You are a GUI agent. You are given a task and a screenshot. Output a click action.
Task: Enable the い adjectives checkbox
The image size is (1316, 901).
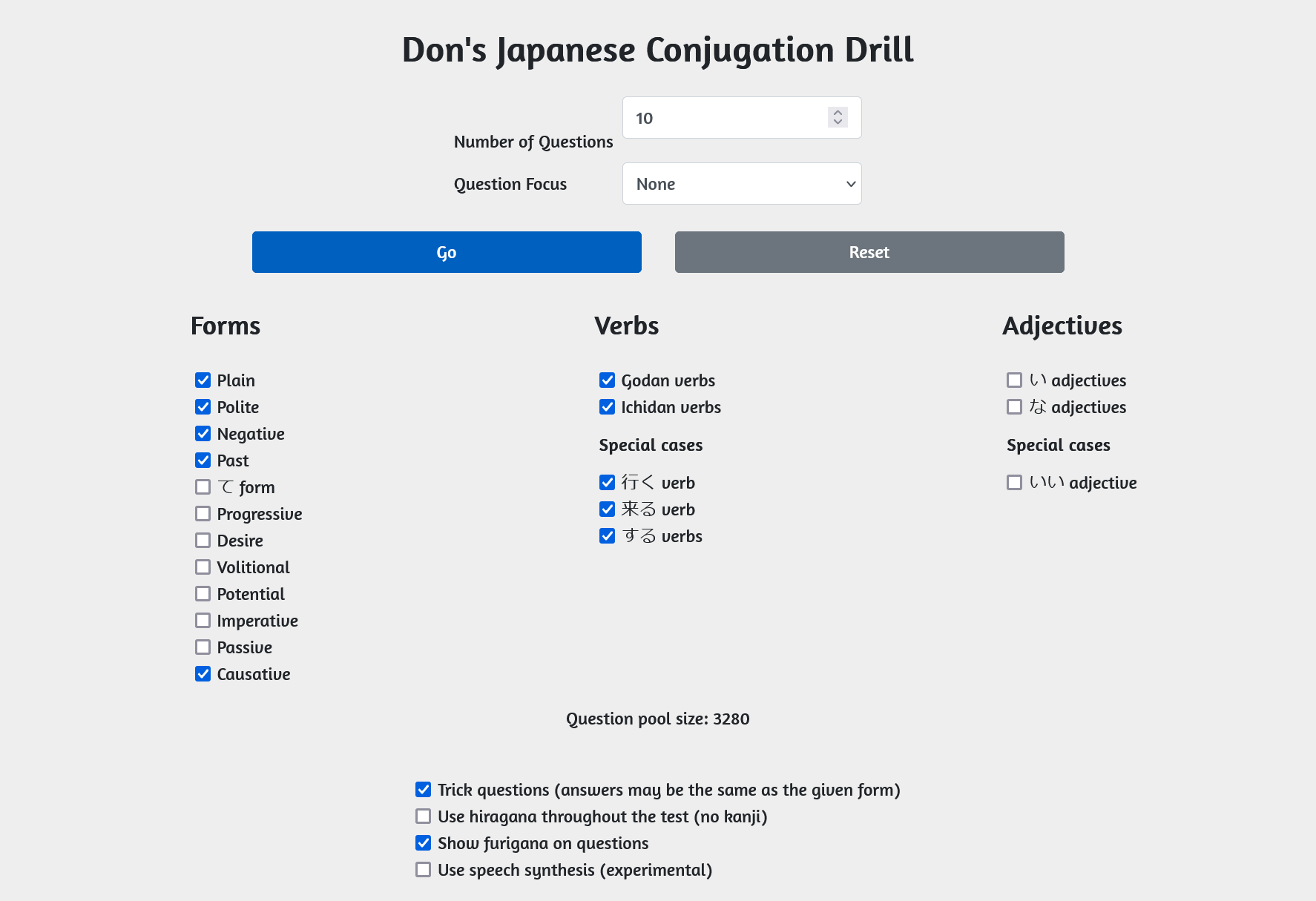tap(1015, 380)
